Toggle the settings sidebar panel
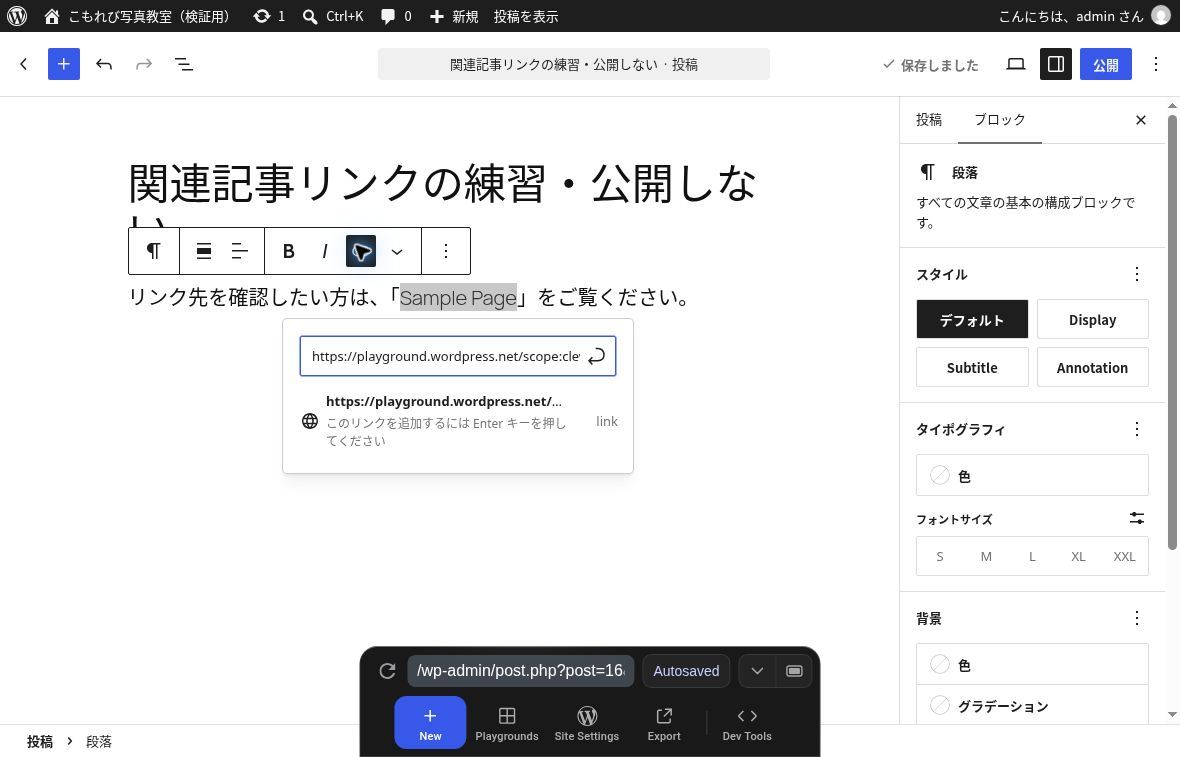The width and height of the screenshot is (1180, 757). click(1056, 65)
